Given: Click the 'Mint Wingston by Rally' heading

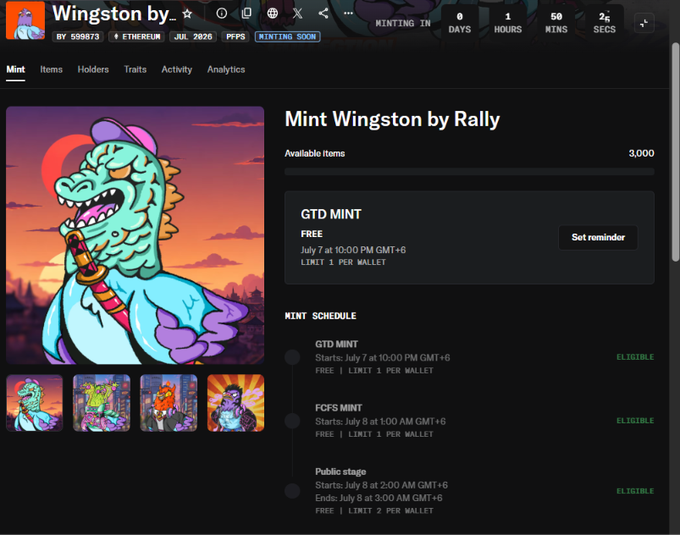Looking at the screenshot, I should tap(392, 119).
